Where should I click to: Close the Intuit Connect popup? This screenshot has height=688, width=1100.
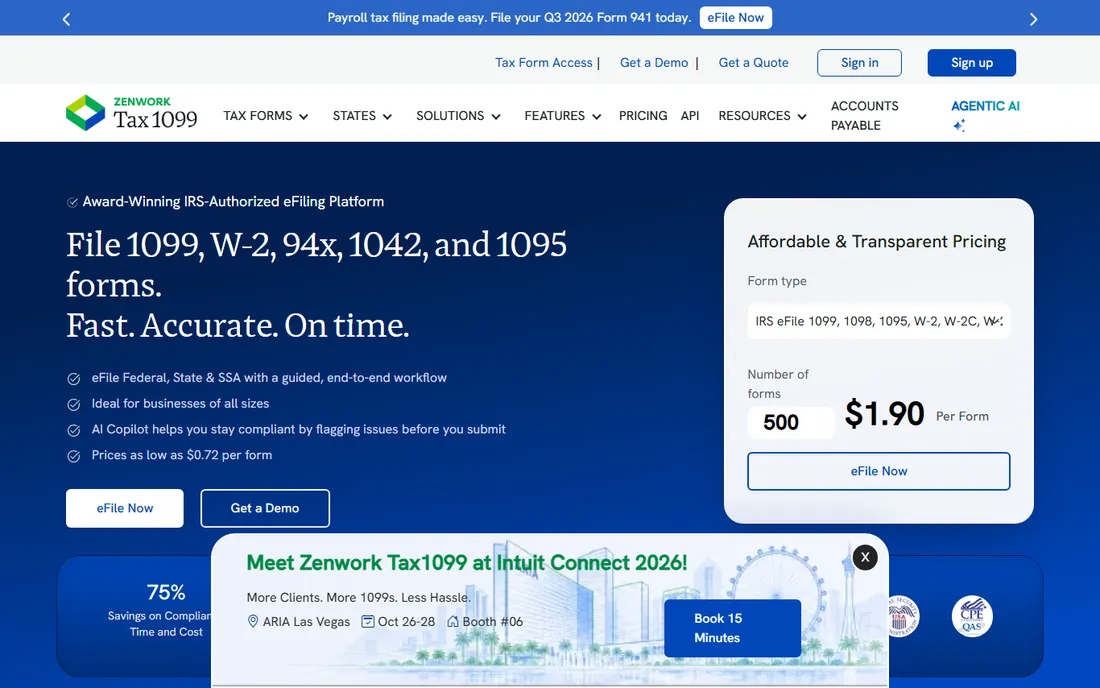pyautogui.click(x=865, y=558)
